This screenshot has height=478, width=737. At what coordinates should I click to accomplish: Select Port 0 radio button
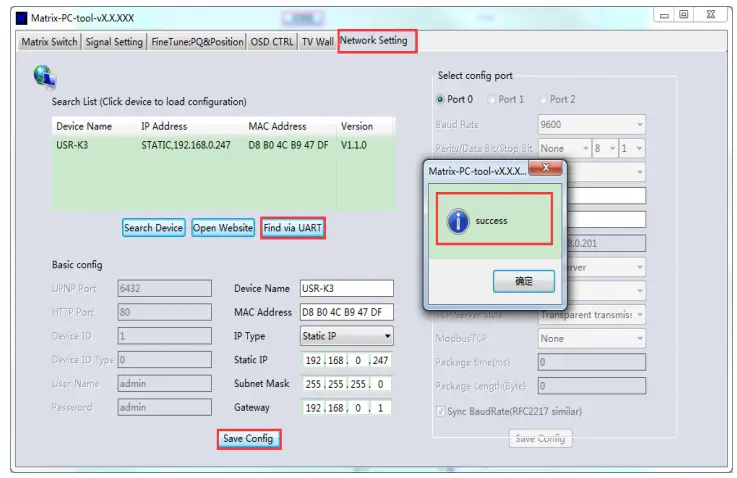point(440,99)
